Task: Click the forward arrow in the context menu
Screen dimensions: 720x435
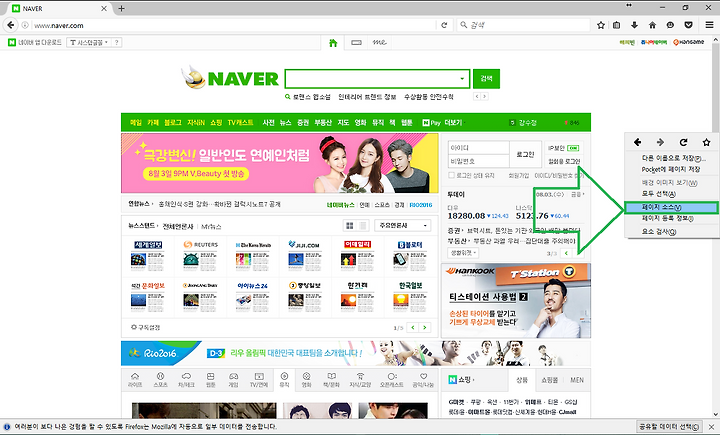Action: click(660, 142)
